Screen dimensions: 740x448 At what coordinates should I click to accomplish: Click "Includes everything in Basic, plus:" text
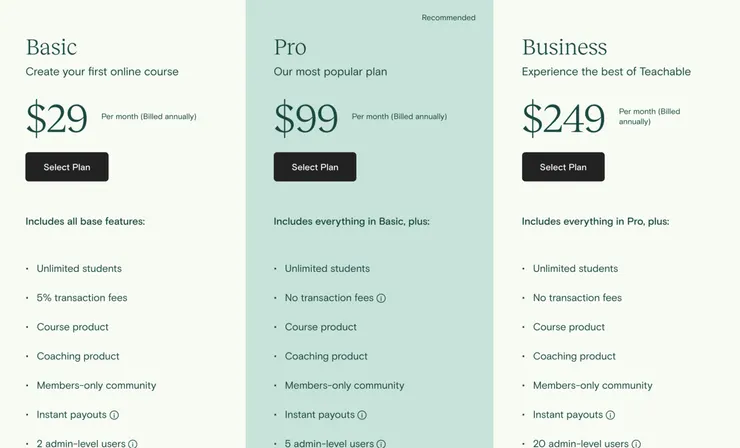tap(352, 222)
